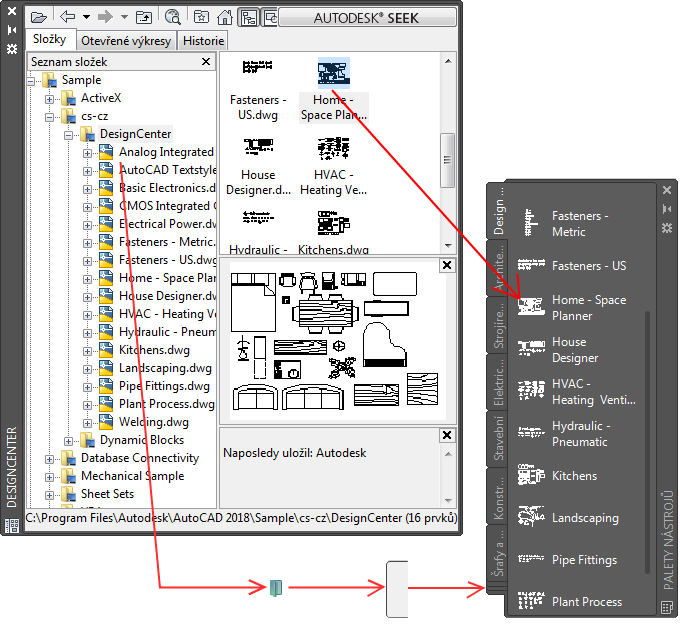Switch to the Šrafy a... palette tab
Viewport: 680px width, 628px height.
(x=498, y=554)
